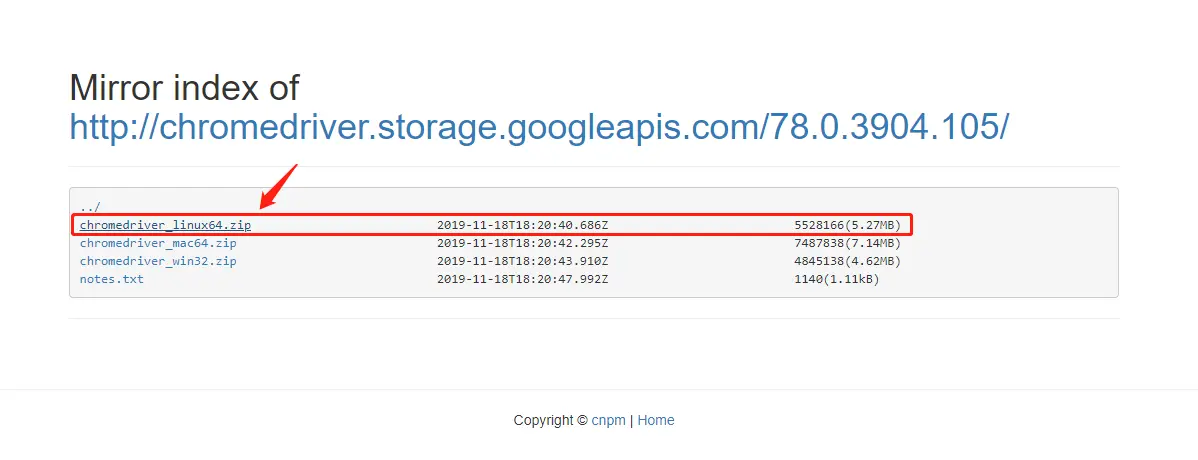Click the mac64 timestamp 2019-11-18T18:20:42.295Z
The image size is (1198, 460).
tap(522, 243)
